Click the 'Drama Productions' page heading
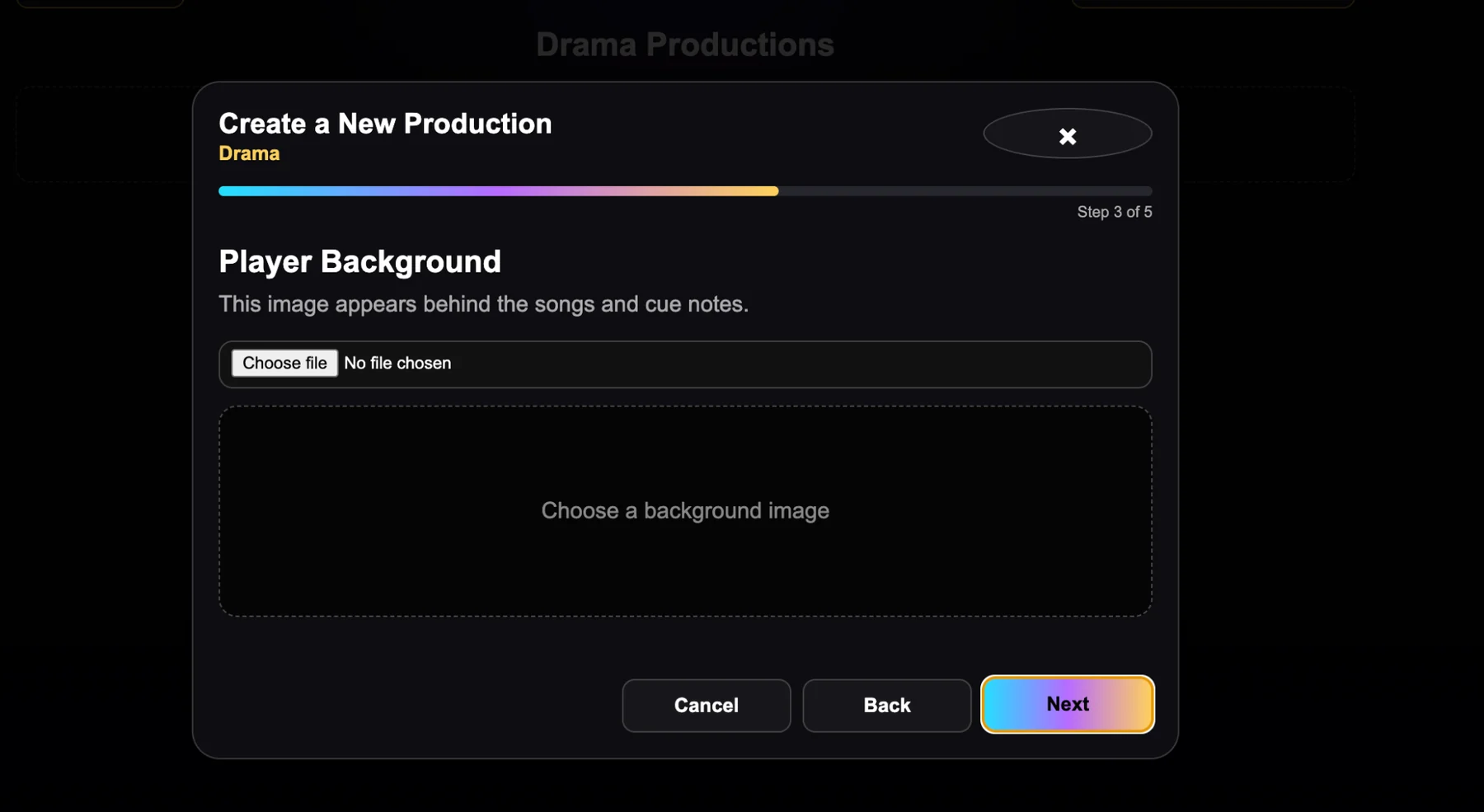 point(685,45)
